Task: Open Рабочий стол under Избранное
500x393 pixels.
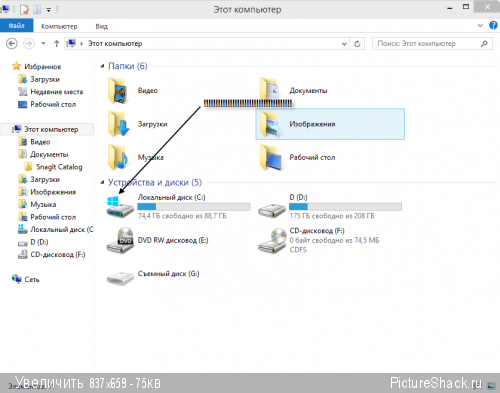Action: pyautogui.click(x=53, y=104)
